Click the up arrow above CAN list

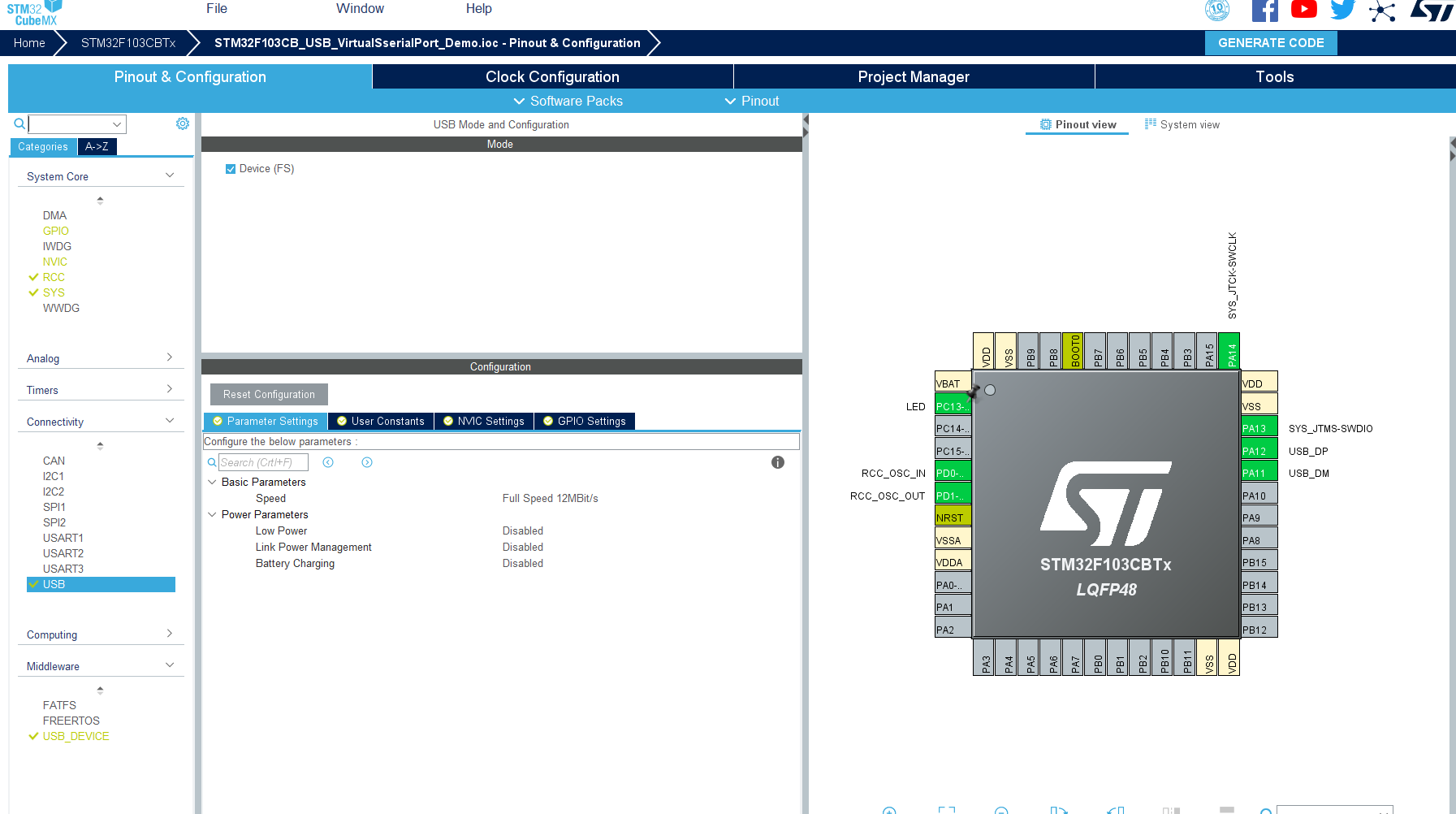(100, 445)
